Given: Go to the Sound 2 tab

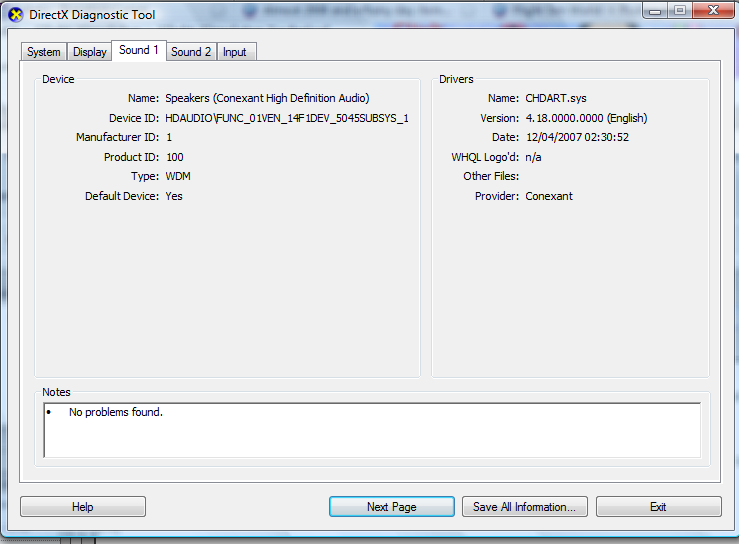Looking at the screenshot, I should (x=191, y=52).
